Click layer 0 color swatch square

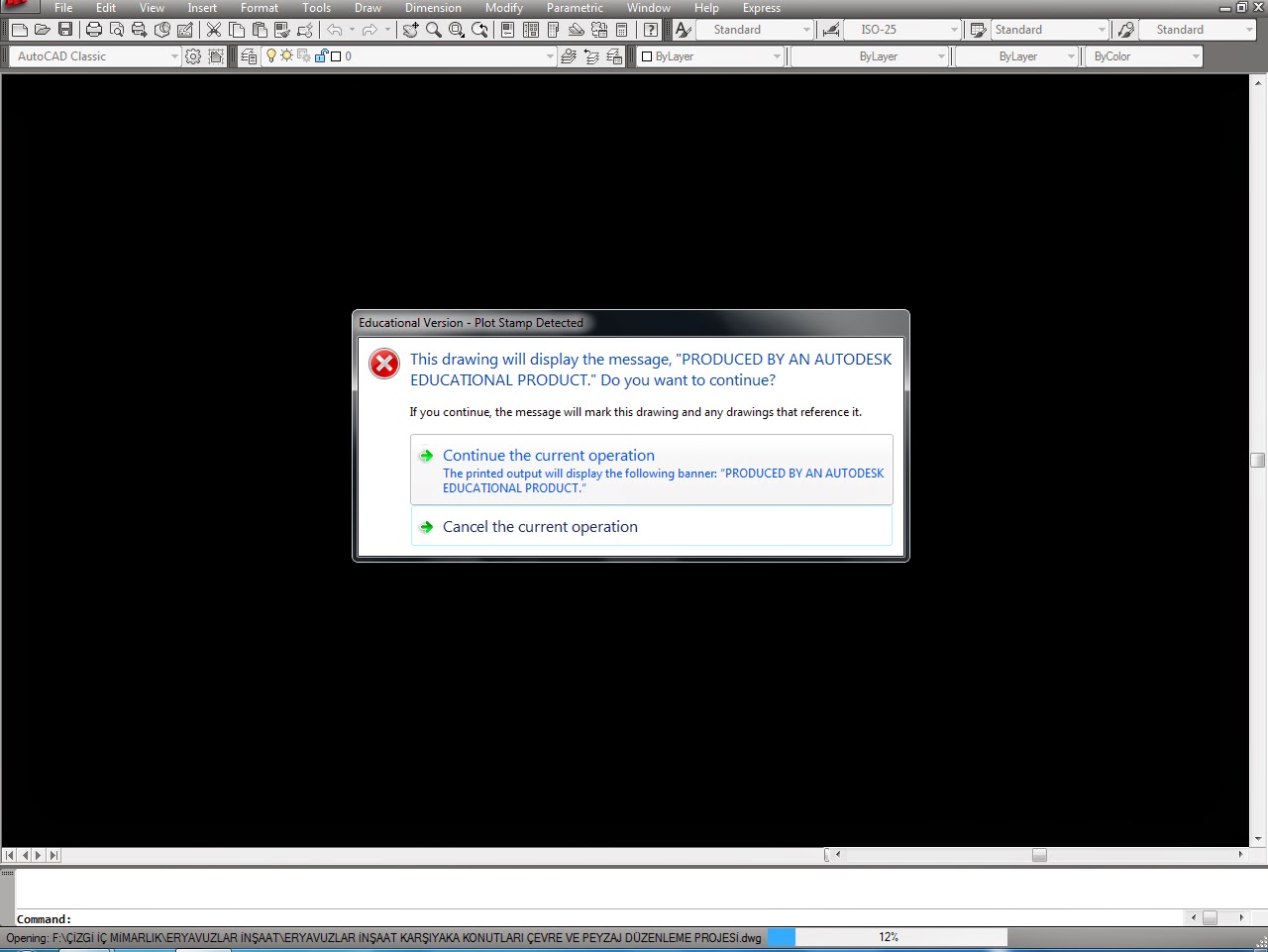pos(336,56)
